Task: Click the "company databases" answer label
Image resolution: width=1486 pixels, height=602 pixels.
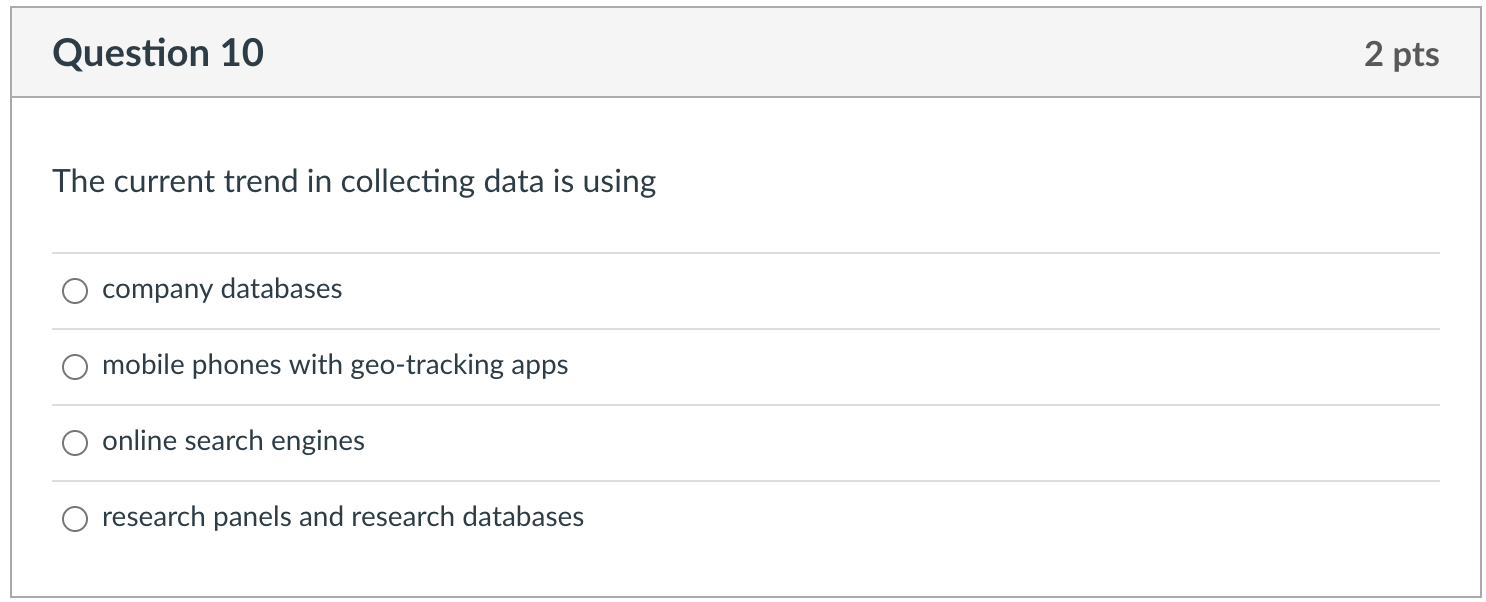Action: click(222, 289)
